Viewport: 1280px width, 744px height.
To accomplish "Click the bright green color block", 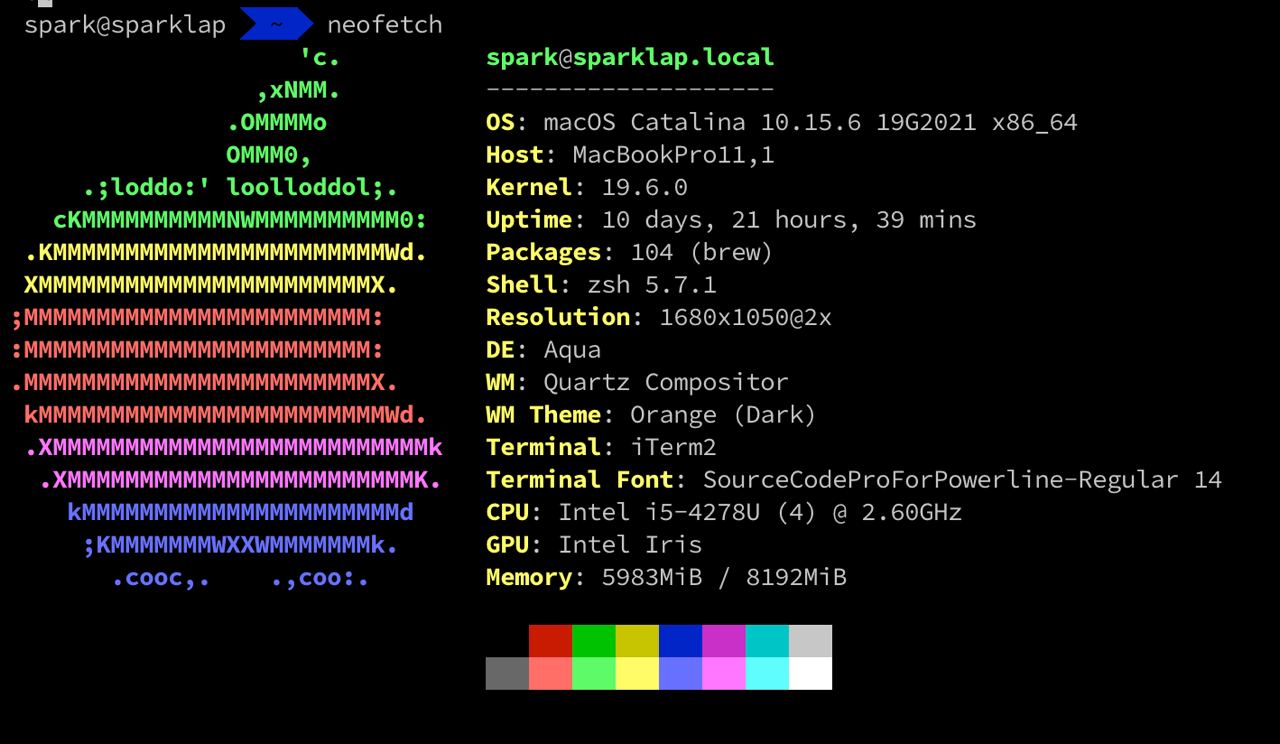I will coord(594,673).
